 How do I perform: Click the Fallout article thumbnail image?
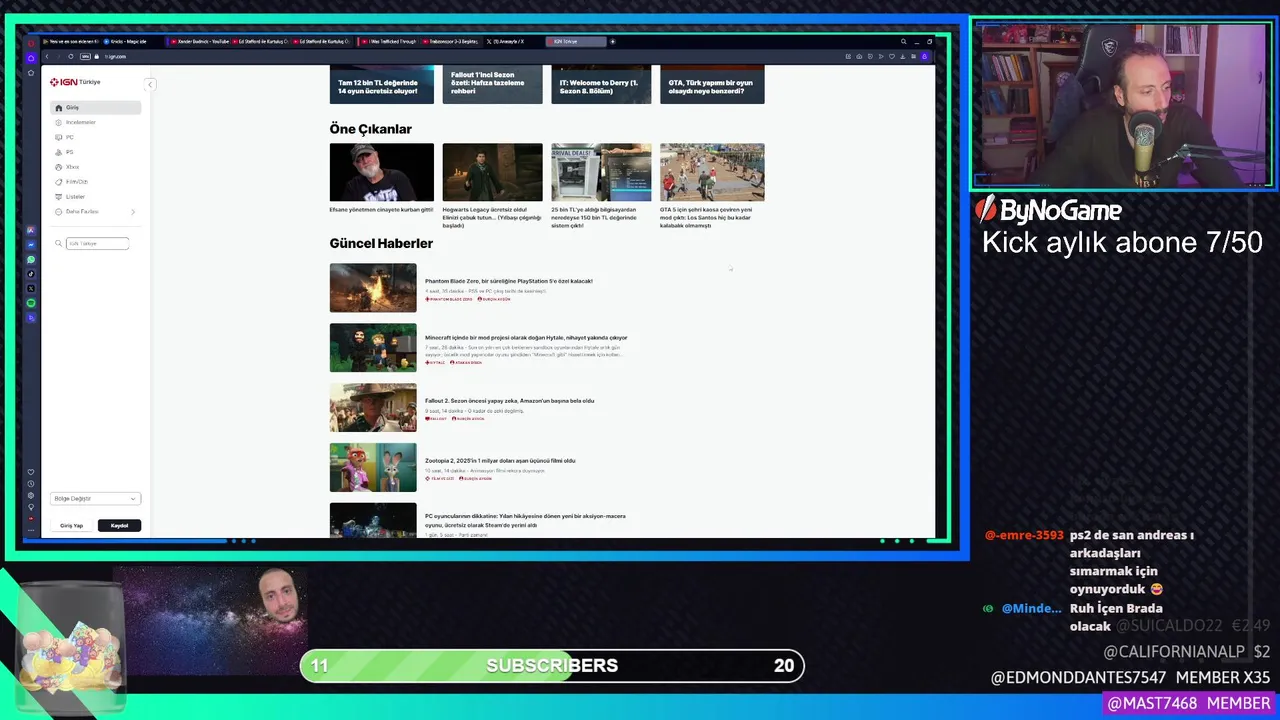coord(373,407)
